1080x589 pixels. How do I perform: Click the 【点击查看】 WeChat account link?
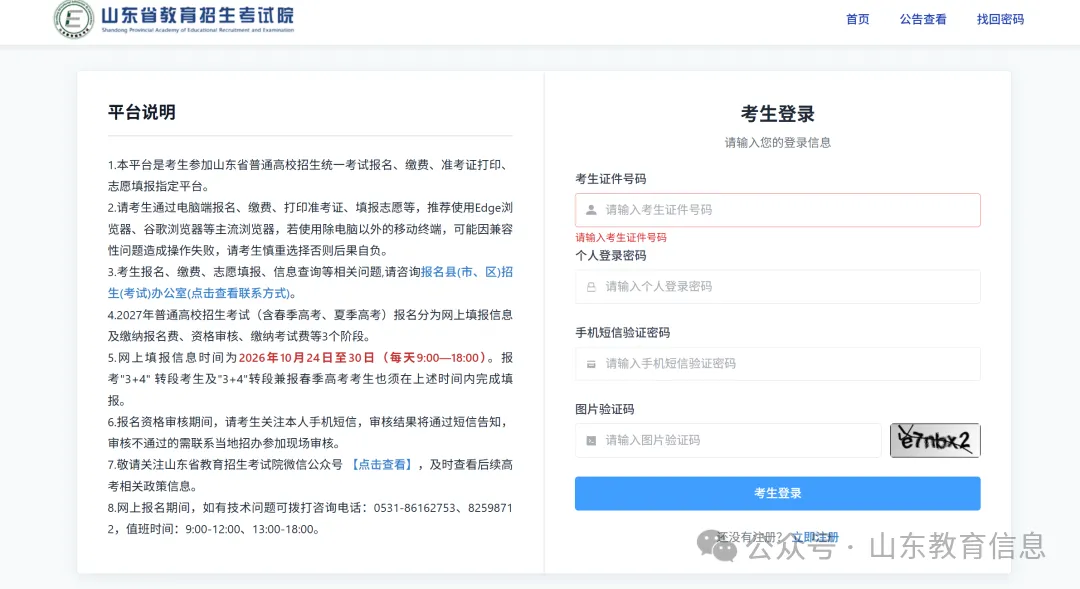(x=382, y=465)
